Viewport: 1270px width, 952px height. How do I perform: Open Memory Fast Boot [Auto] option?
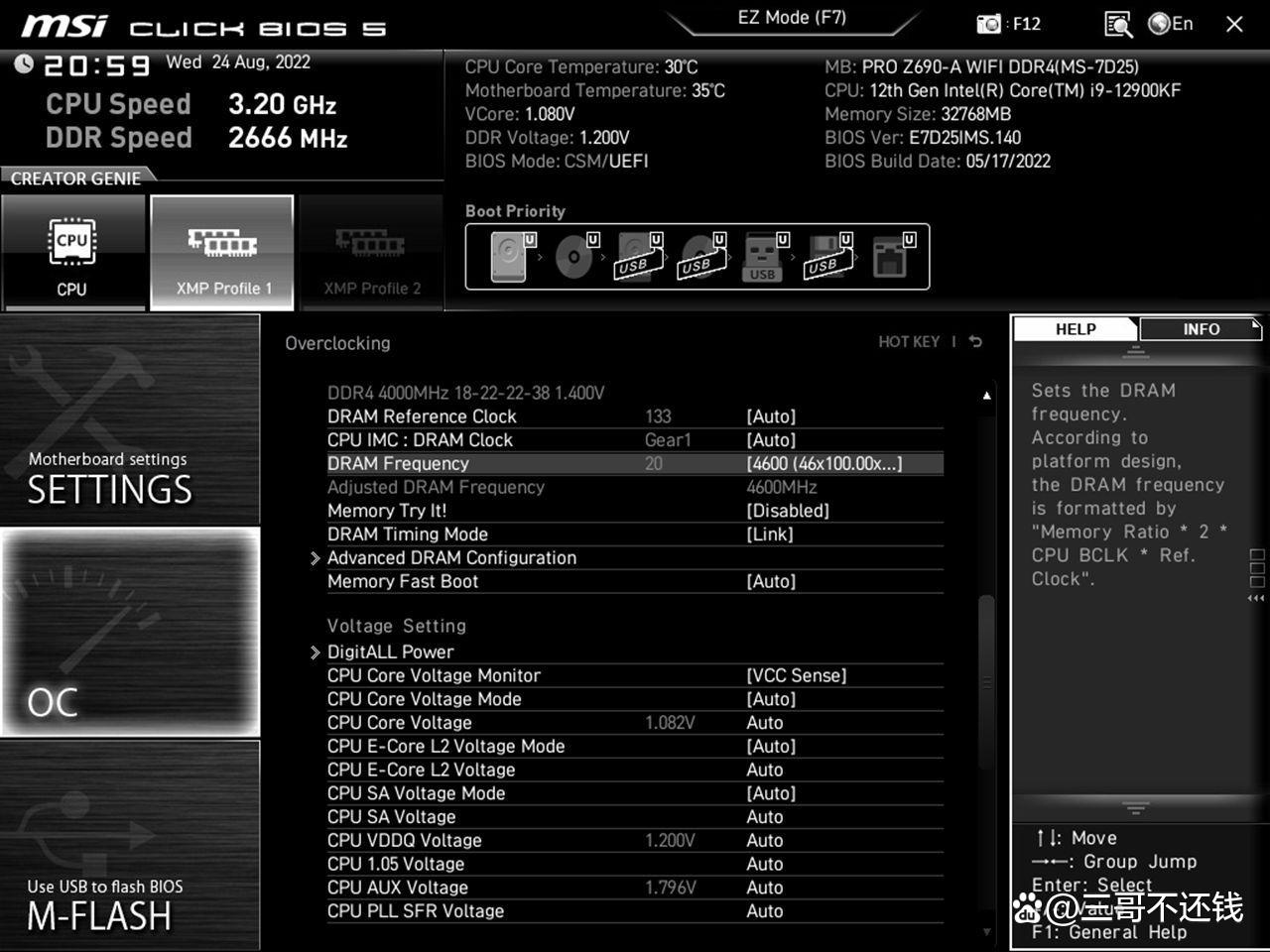(771, 581)
